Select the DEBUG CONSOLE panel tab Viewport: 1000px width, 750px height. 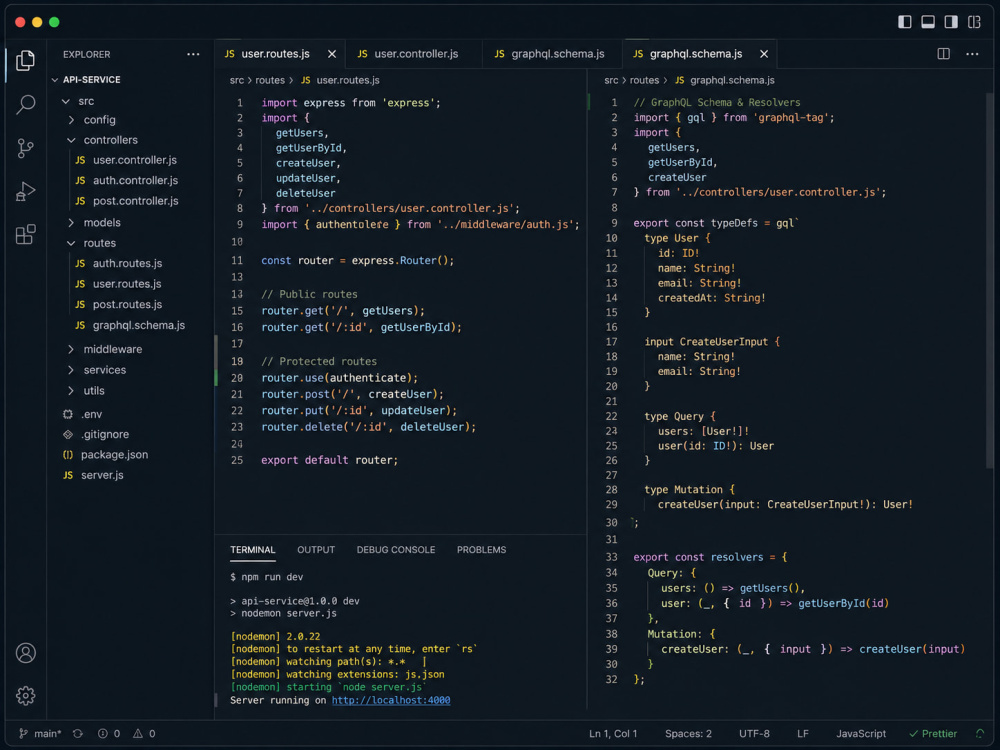click(395, 550)
